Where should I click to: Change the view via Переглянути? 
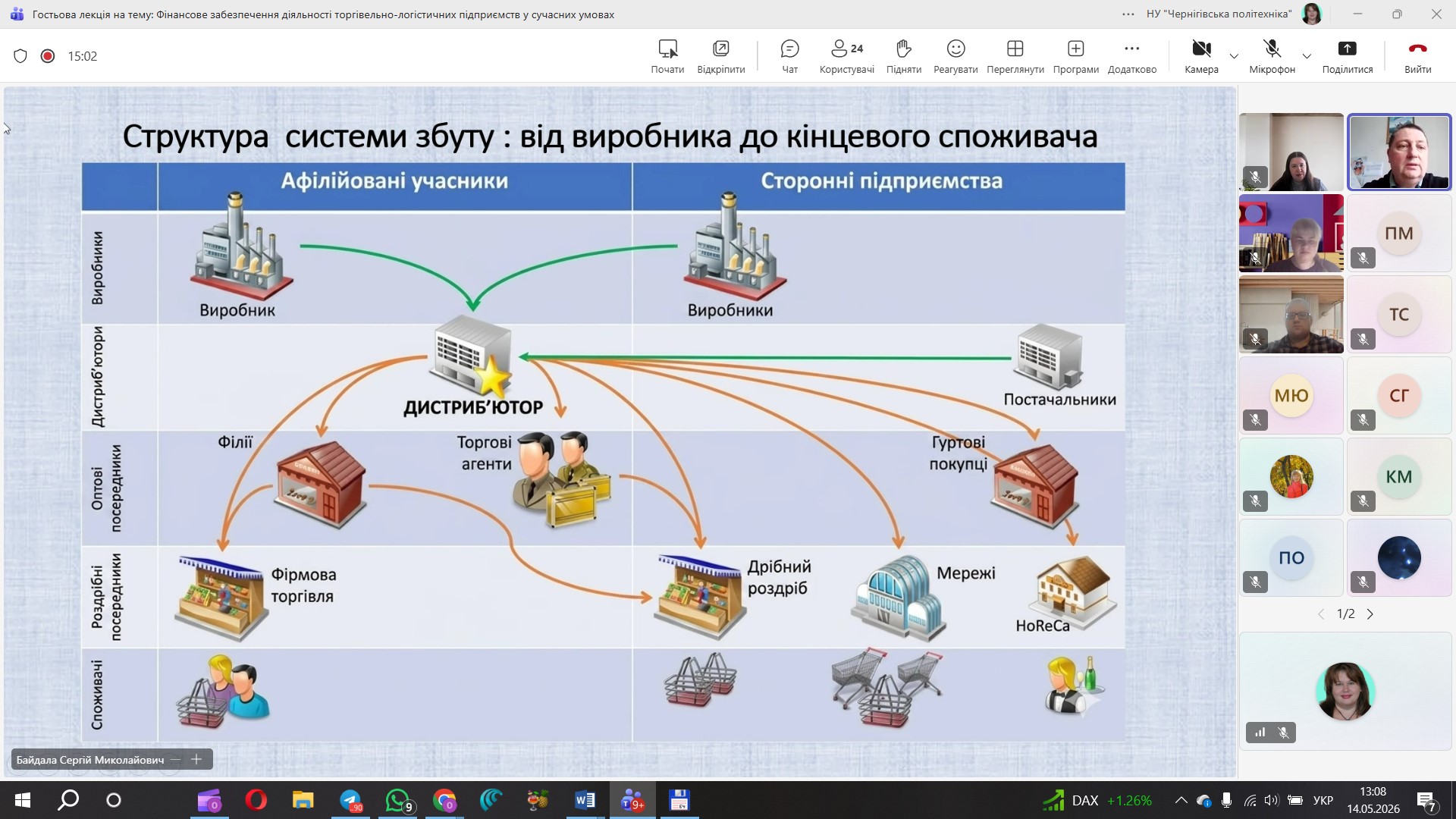pyautogui.click(x=1015, y=57)
